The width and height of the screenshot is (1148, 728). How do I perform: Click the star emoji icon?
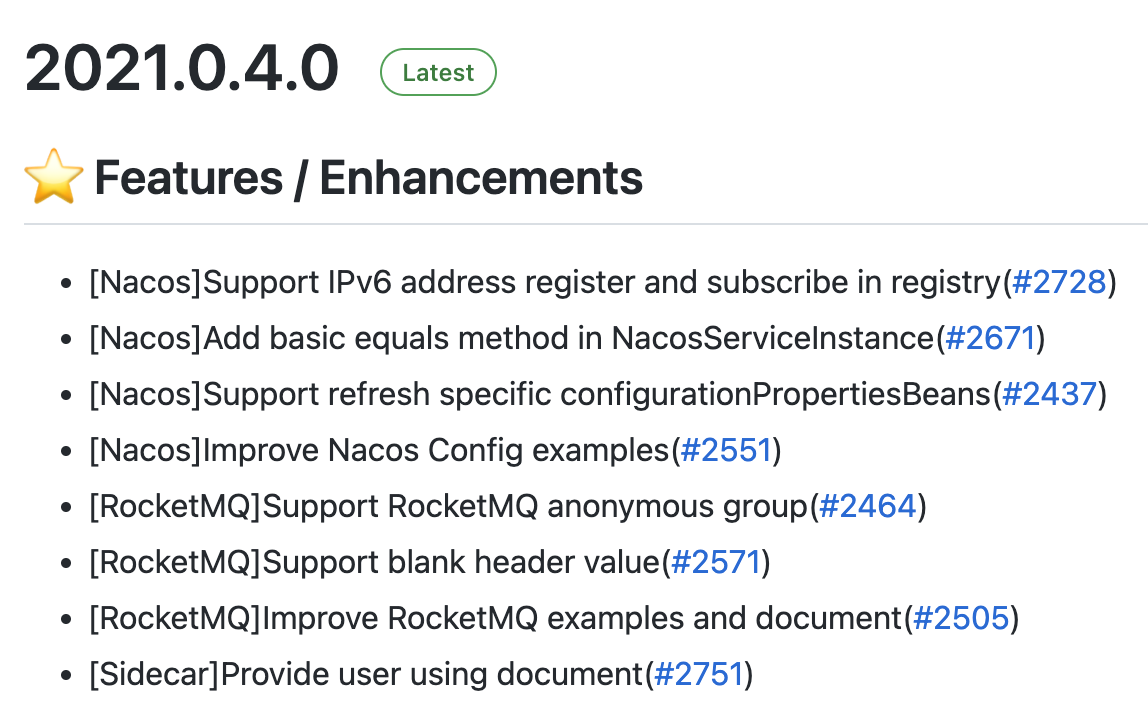pos(52,177)
